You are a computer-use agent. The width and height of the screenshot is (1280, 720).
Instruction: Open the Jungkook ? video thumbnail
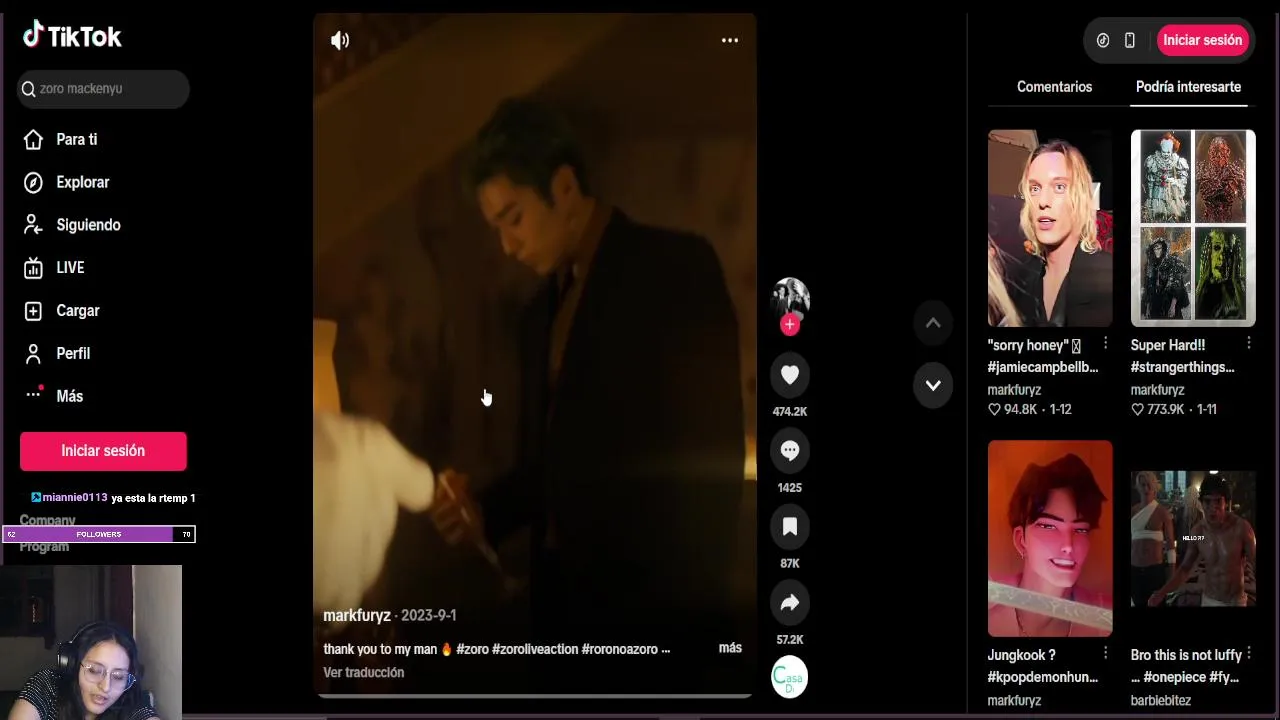1050,538
